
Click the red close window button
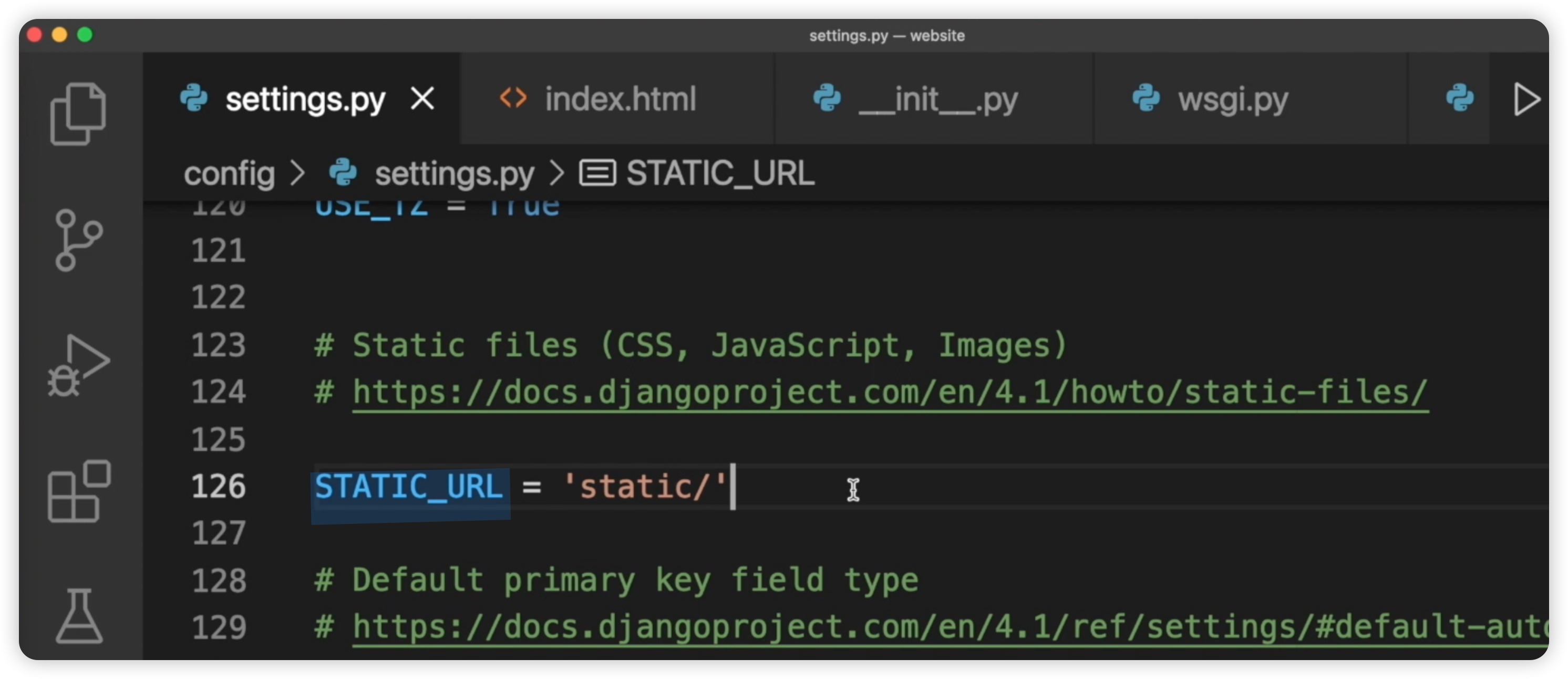click(35, 35)
